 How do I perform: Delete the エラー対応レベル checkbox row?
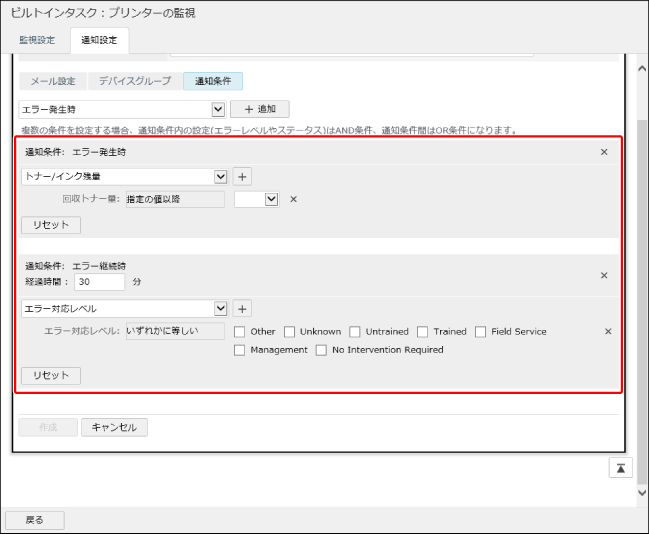pyautogui.click(x=607, y=332)
